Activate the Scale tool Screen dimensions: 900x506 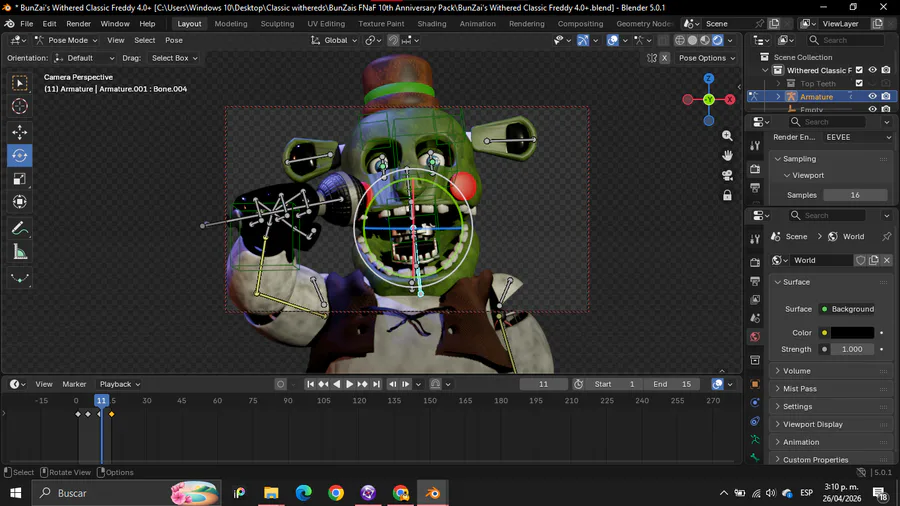point(20,179)
